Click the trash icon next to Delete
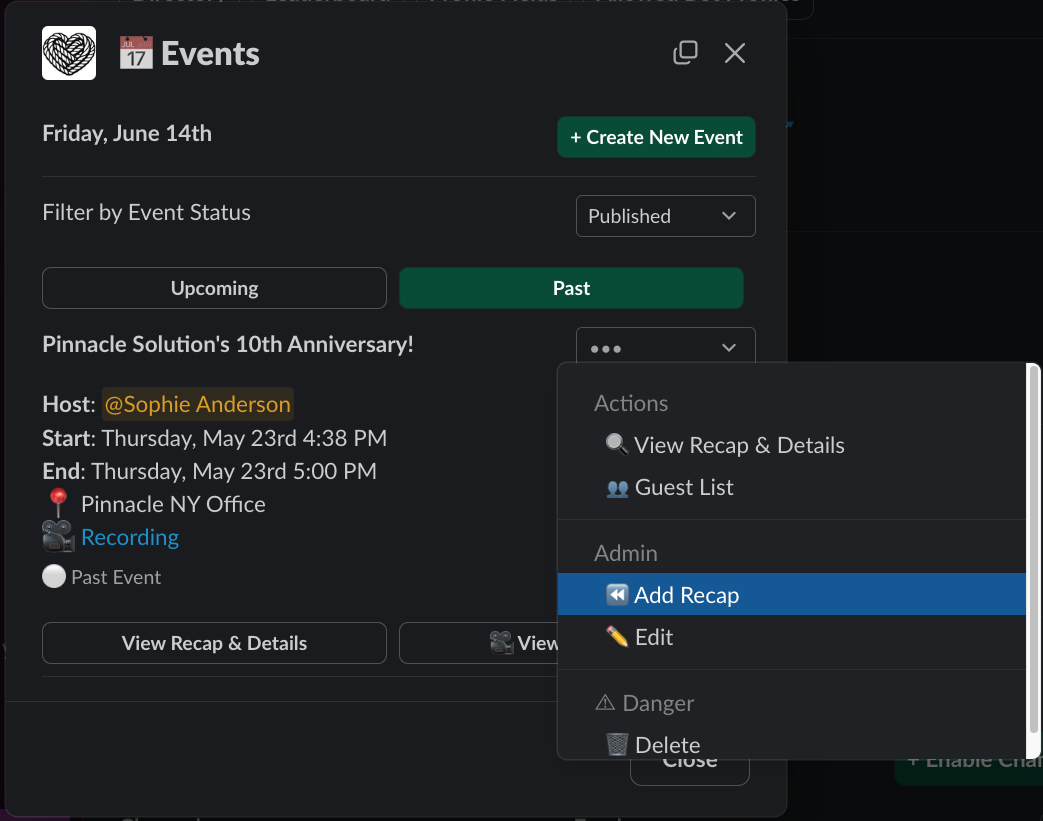 click(x=617, y=745)
